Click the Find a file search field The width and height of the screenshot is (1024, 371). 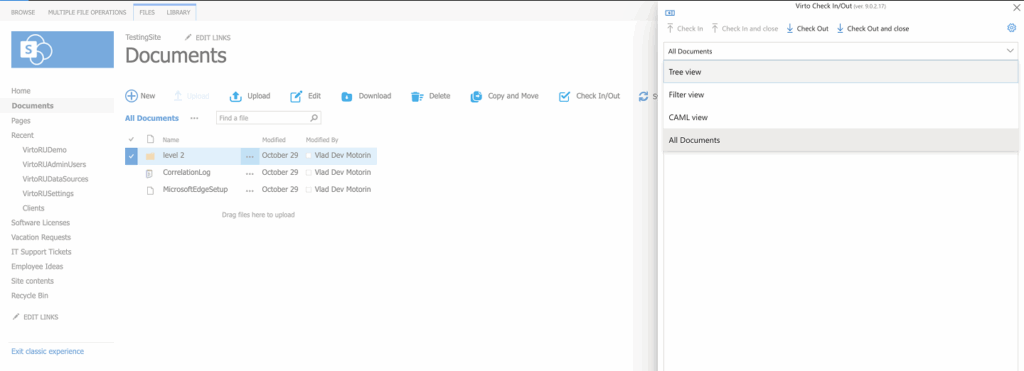pos(262,118)
